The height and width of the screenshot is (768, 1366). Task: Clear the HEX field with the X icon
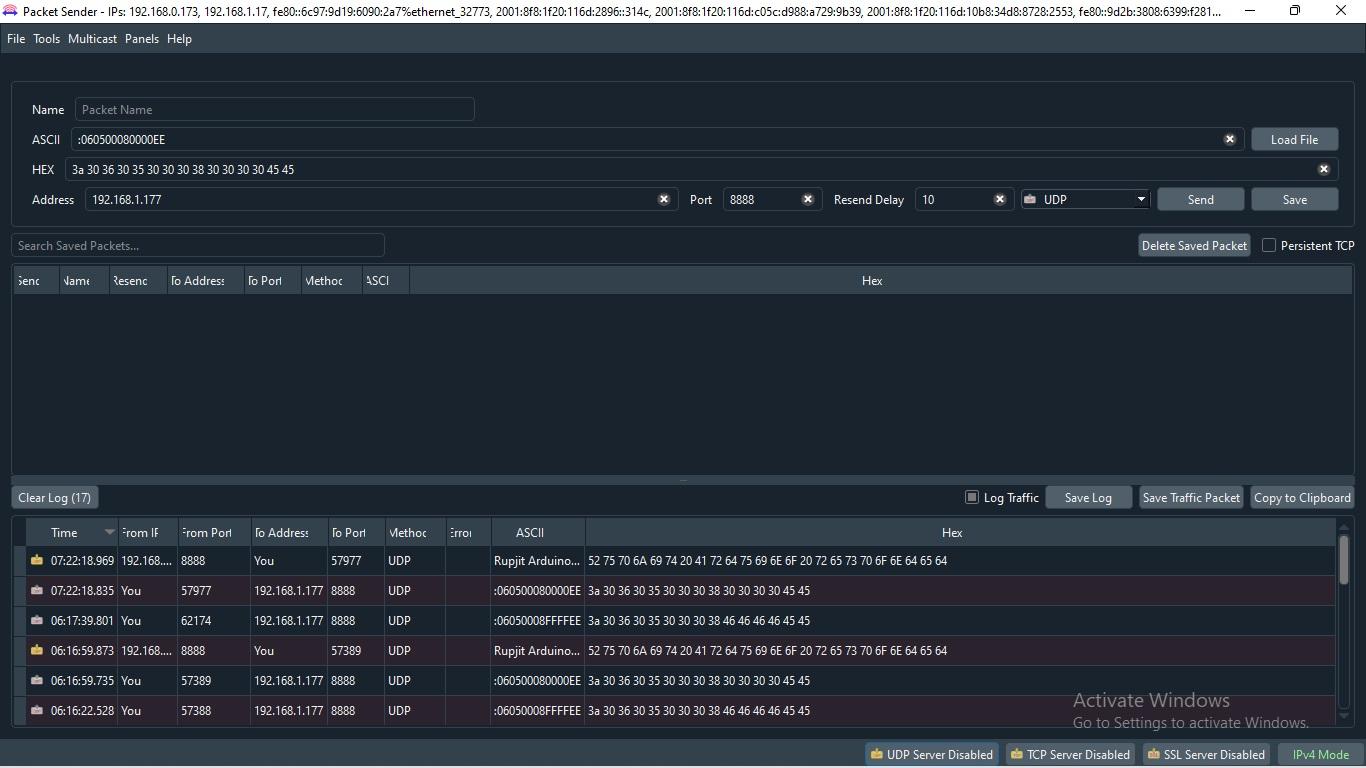click(1323, 169)
